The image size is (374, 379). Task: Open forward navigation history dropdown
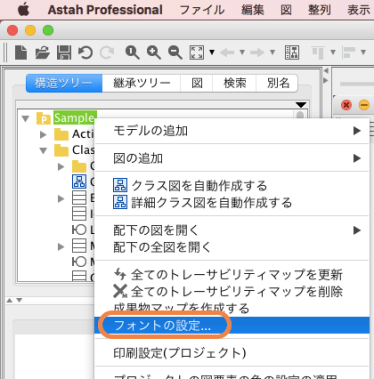272,52
